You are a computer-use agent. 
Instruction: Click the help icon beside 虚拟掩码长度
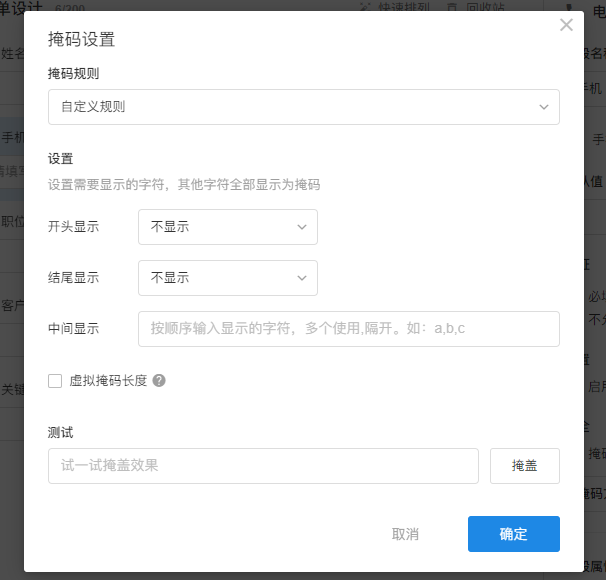tap(159, 381)
